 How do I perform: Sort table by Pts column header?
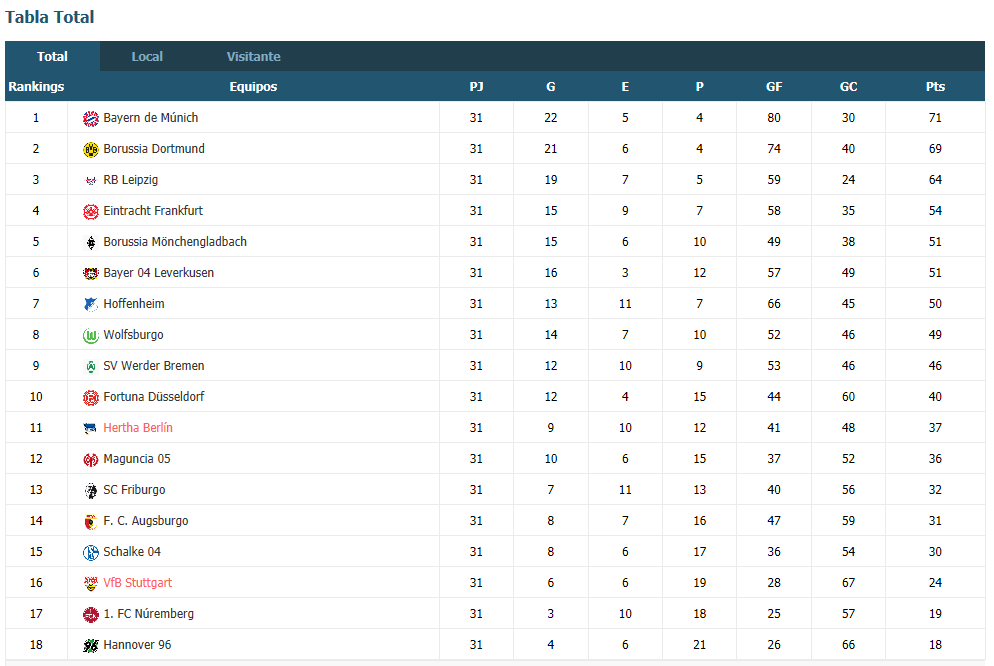(x=935, y=87)
